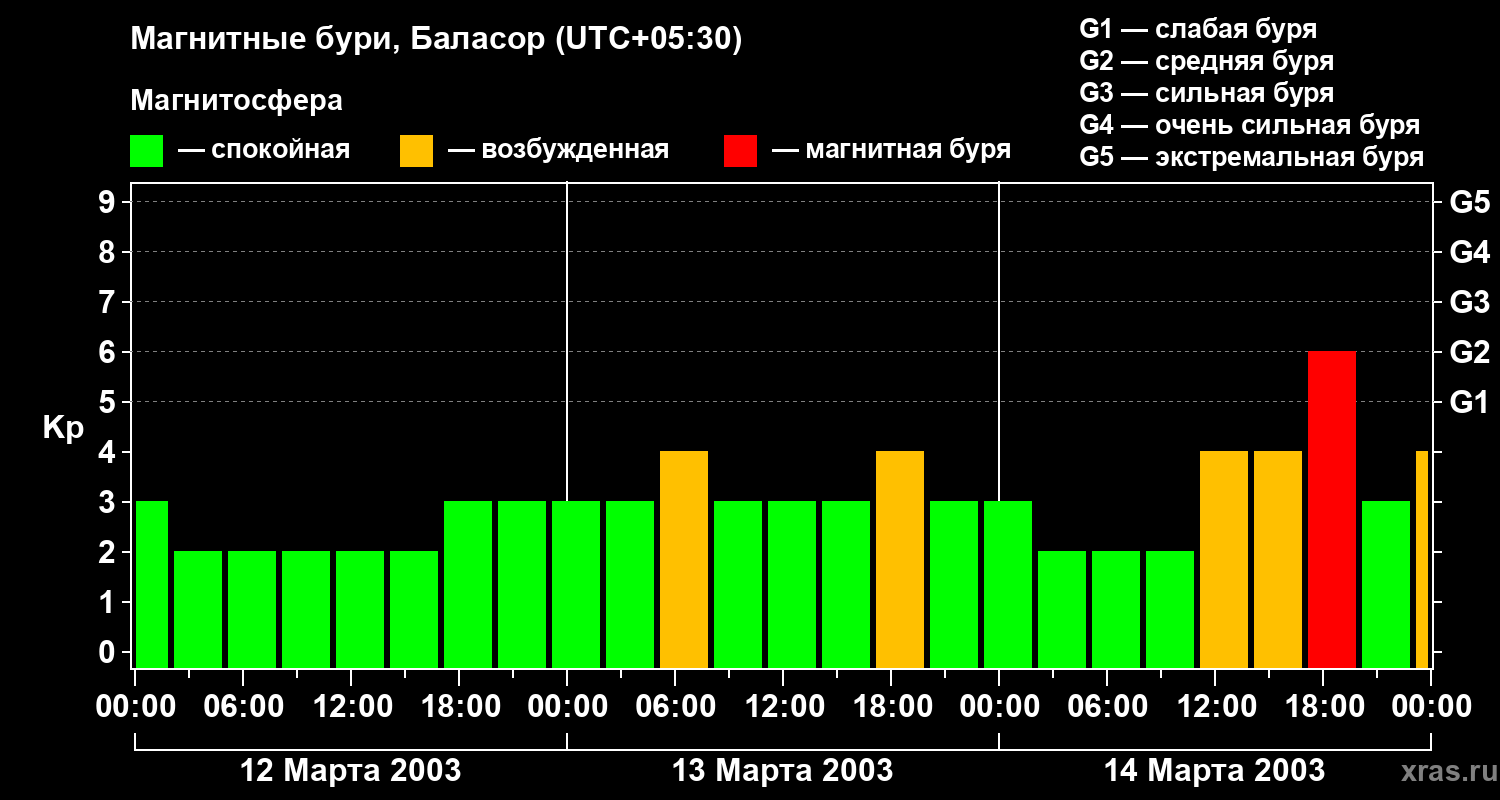Viewport: 1500px width, 800px height.
Task: Select the green Kp 2 bar at 06:00, 12 March
Action: tap(252, 610)
